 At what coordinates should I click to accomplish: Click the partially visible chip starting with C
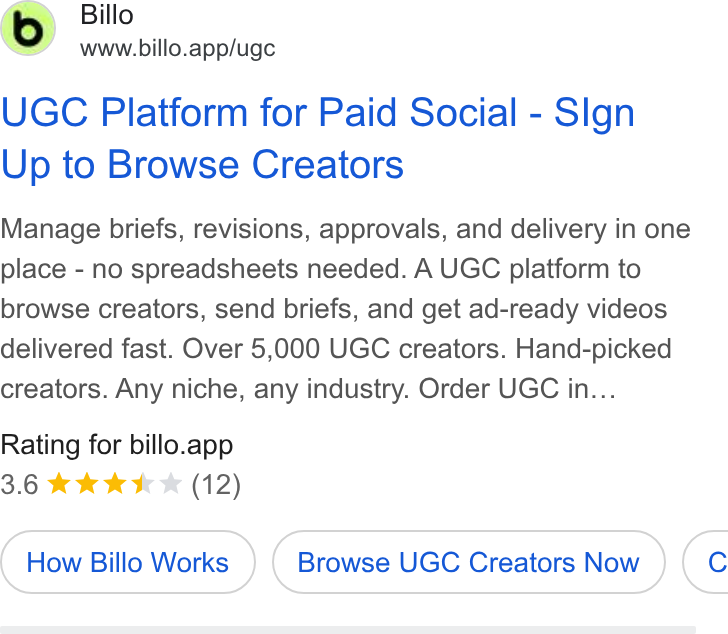click(x=706, y=562)
